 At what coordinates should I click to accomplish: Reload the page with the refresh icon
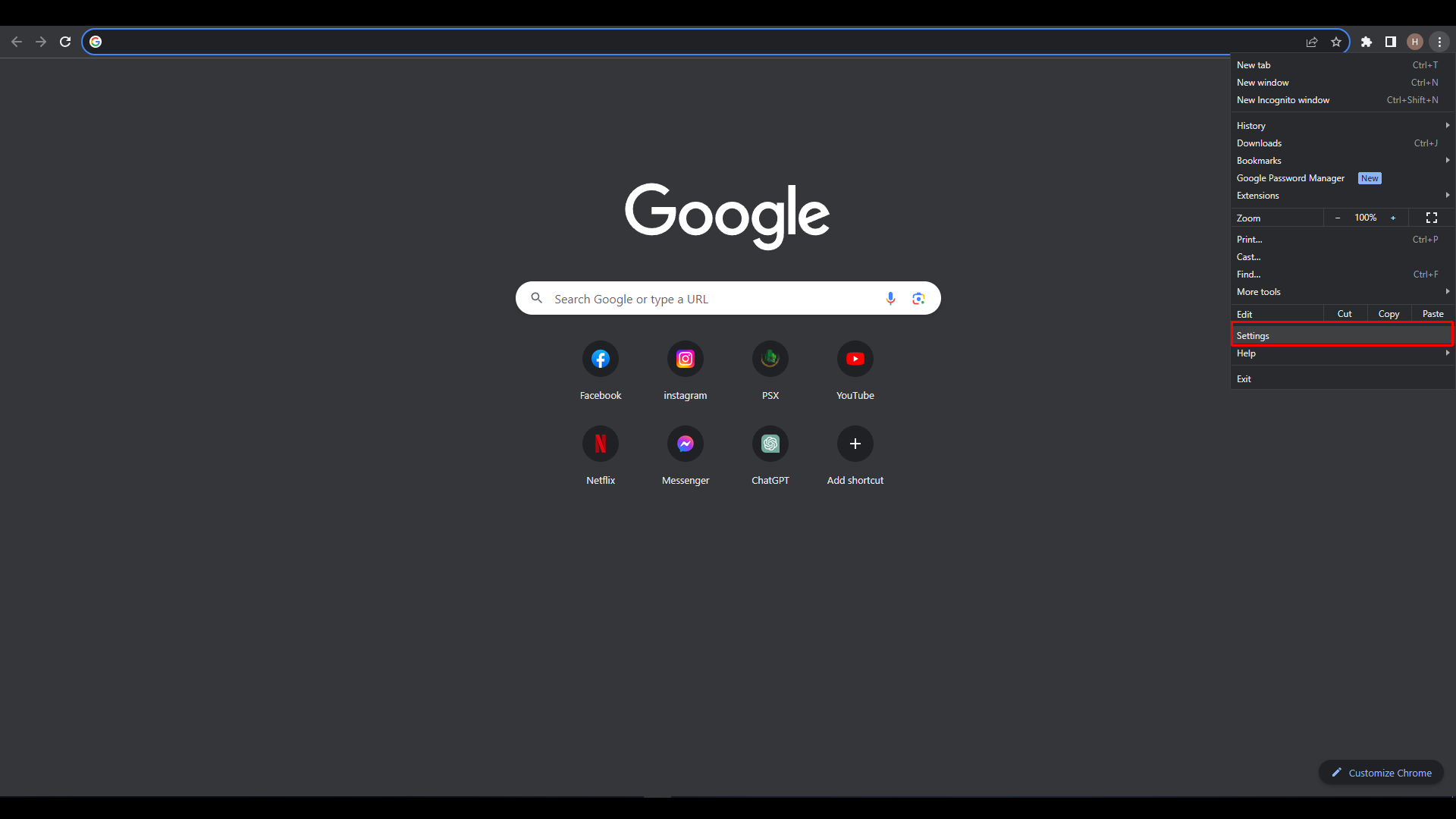point(65,42)
